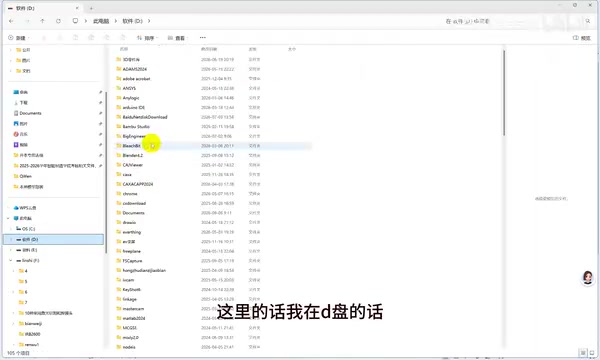
Task: Select the KeyShot6 folder icon
Action: click(x=119, y=289)
